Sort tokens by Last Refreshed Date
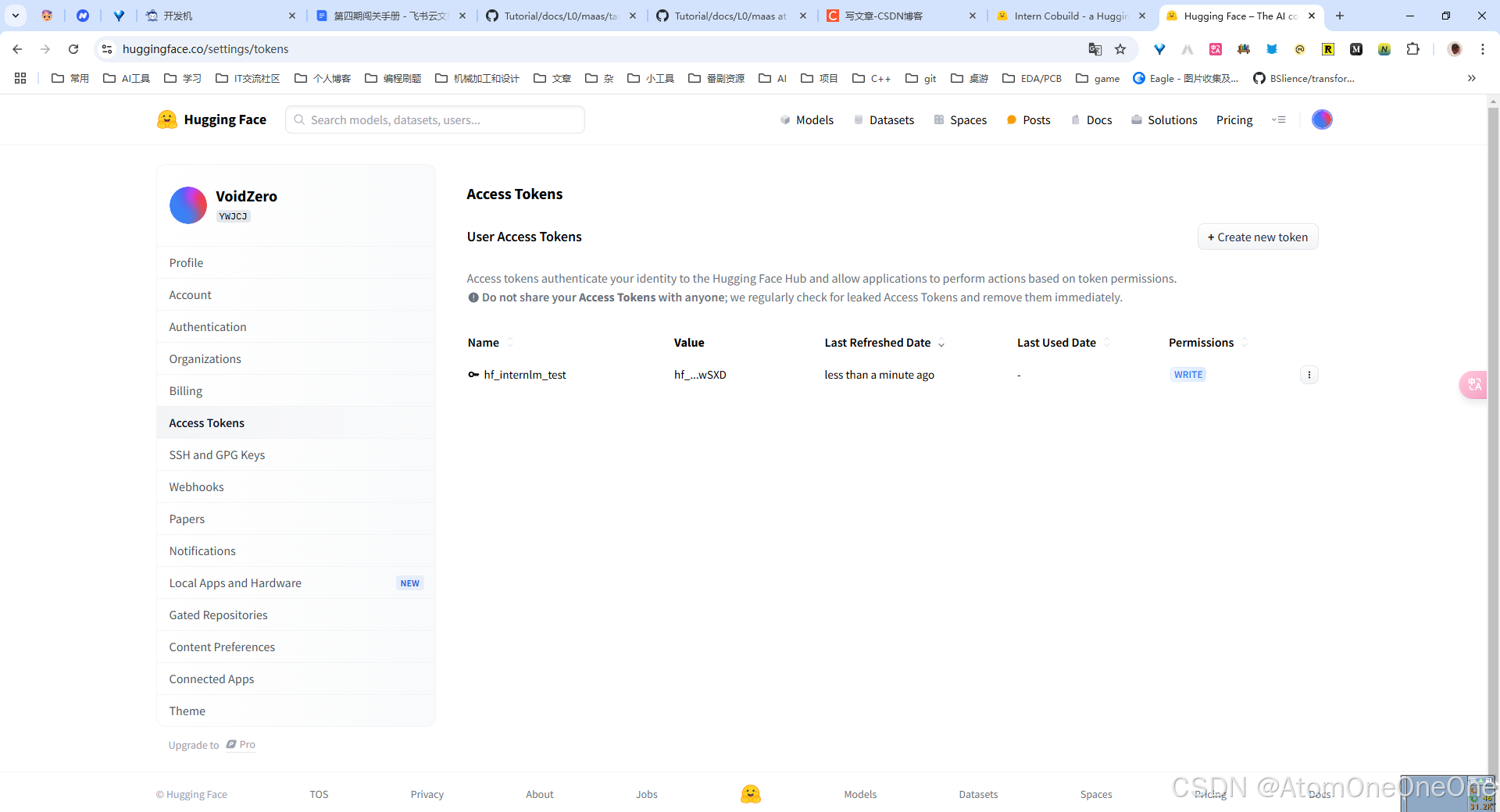Viewport: 1500px width, 812px height. (884, 343)
